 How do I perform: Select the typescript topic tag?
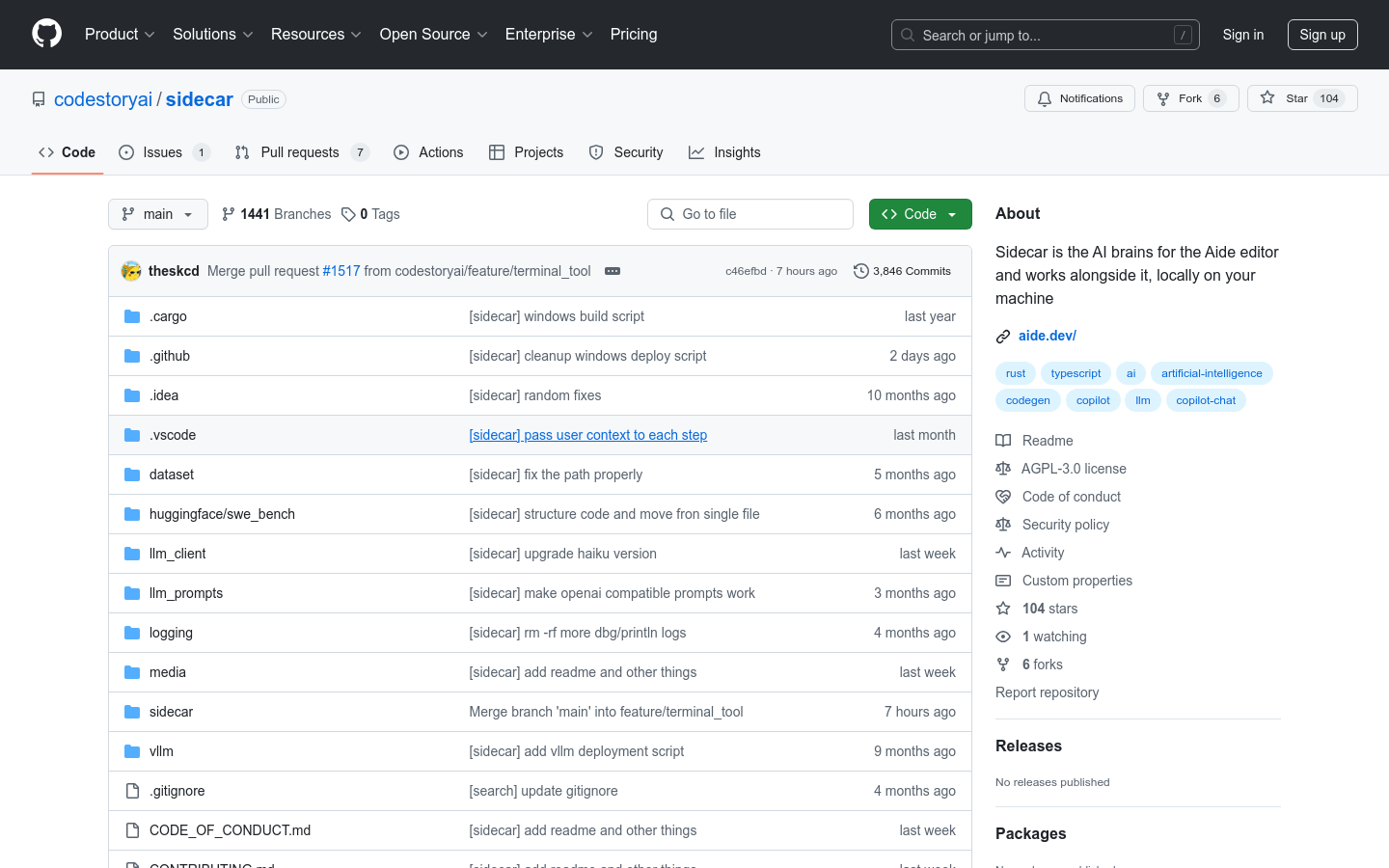point(1076,373)
